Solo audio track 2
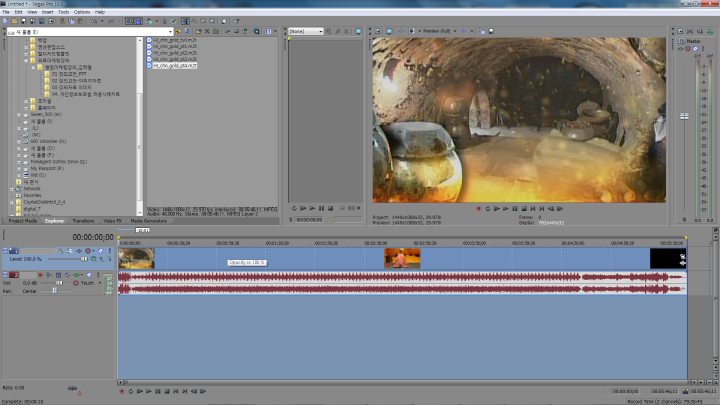The height and width of the screenshot is (405, 720). [x=98, y=275]
